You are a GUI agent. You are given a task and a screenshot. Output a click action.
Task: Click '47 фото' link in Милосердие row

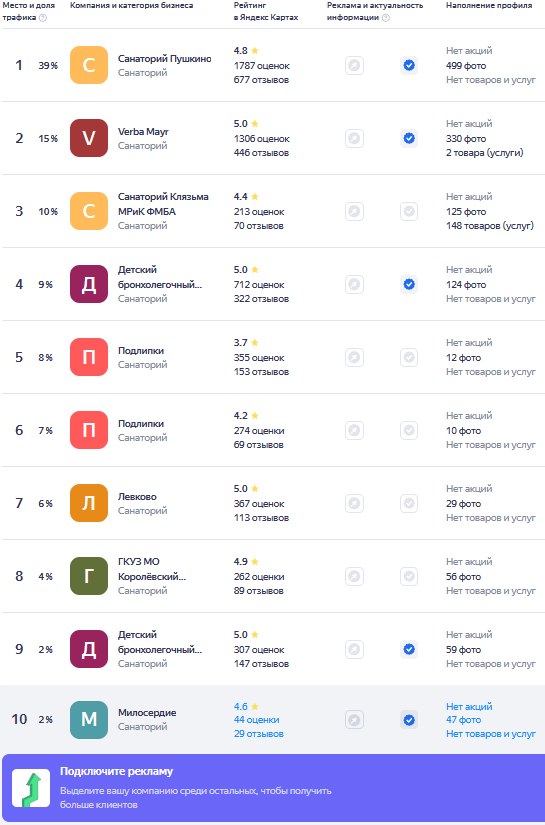[464, 720]
